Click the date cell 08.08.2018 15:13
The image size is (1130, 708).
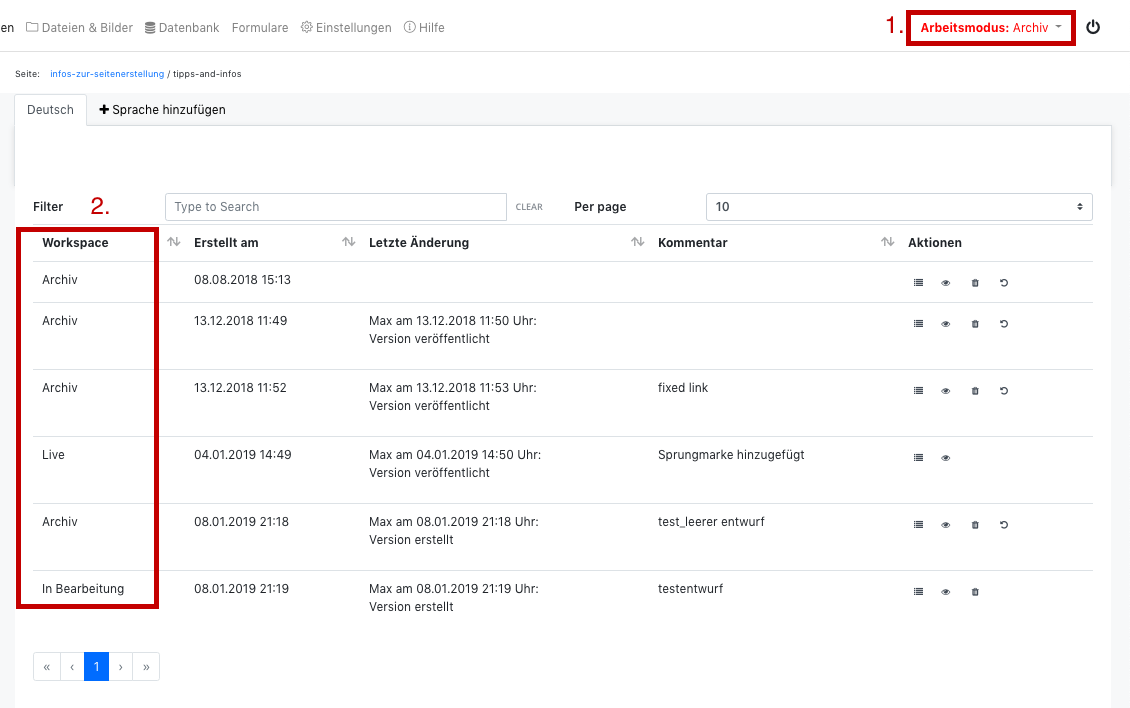pyautogui.click(x=242, y=280)
